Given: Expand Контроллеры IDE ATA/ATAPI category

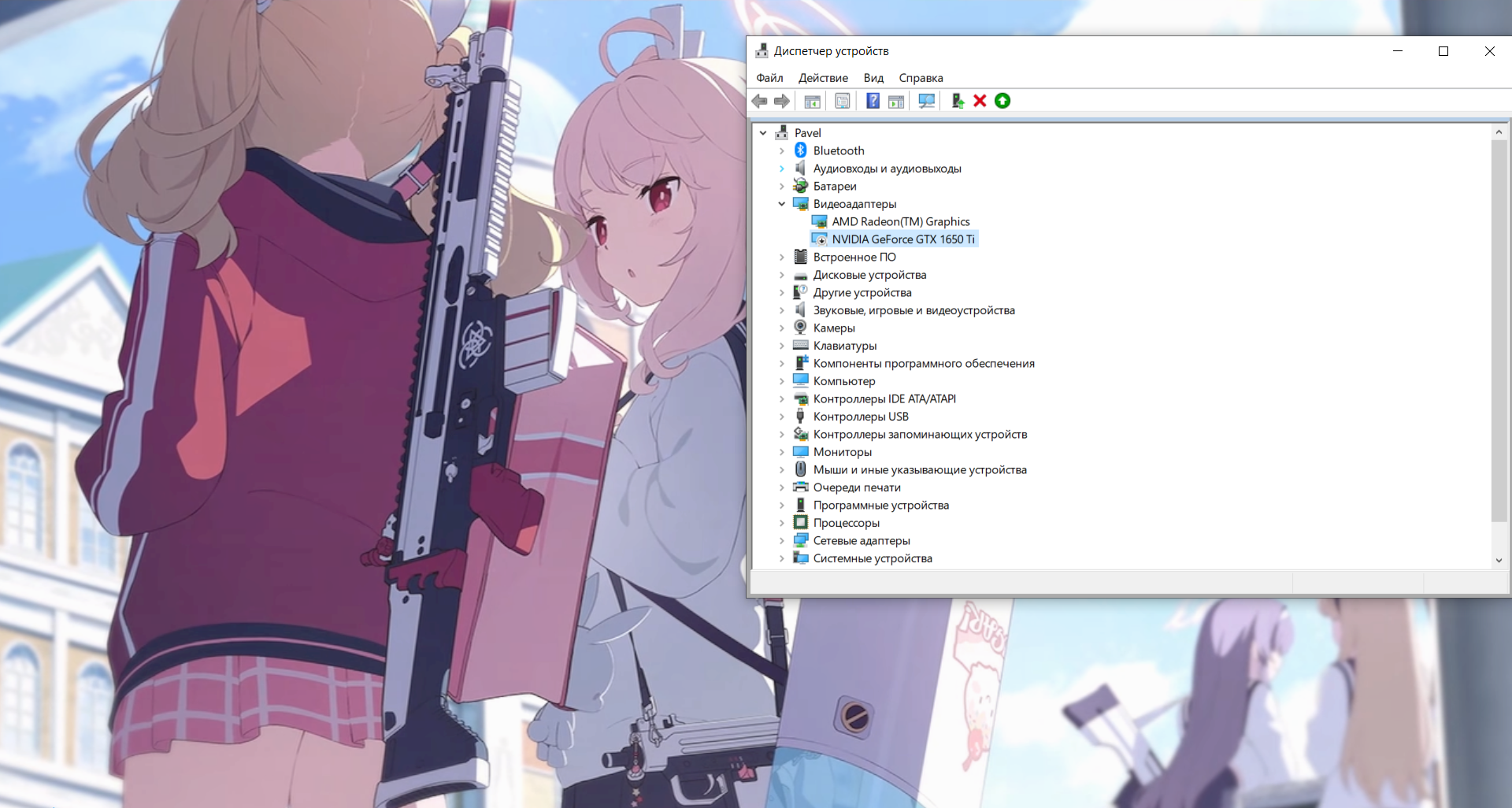Looking at the screenshot, I should [x=782, y=398].
